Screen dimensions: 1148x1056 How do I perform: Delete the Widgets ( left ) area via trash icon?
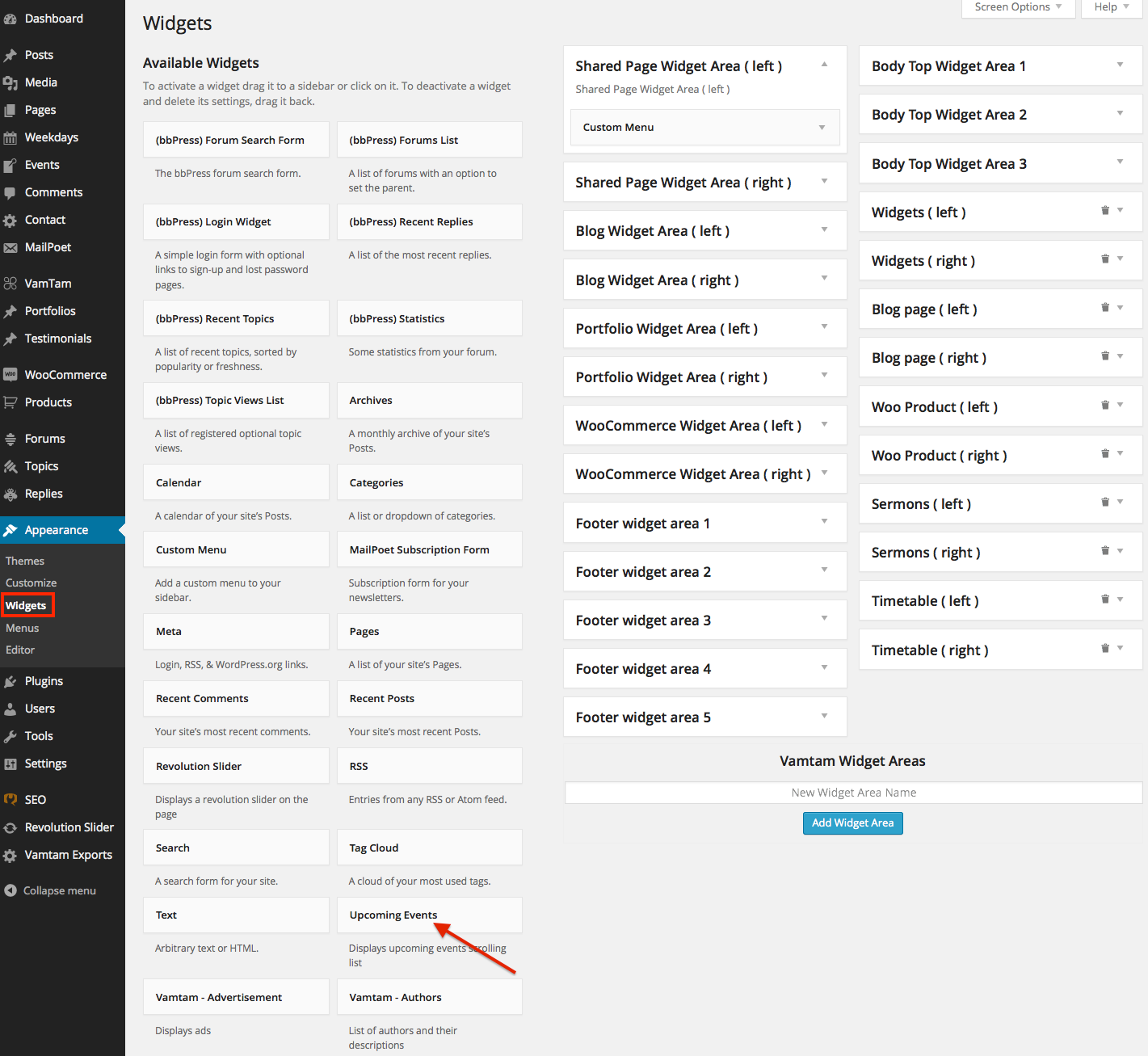(x=1105, y=210)
